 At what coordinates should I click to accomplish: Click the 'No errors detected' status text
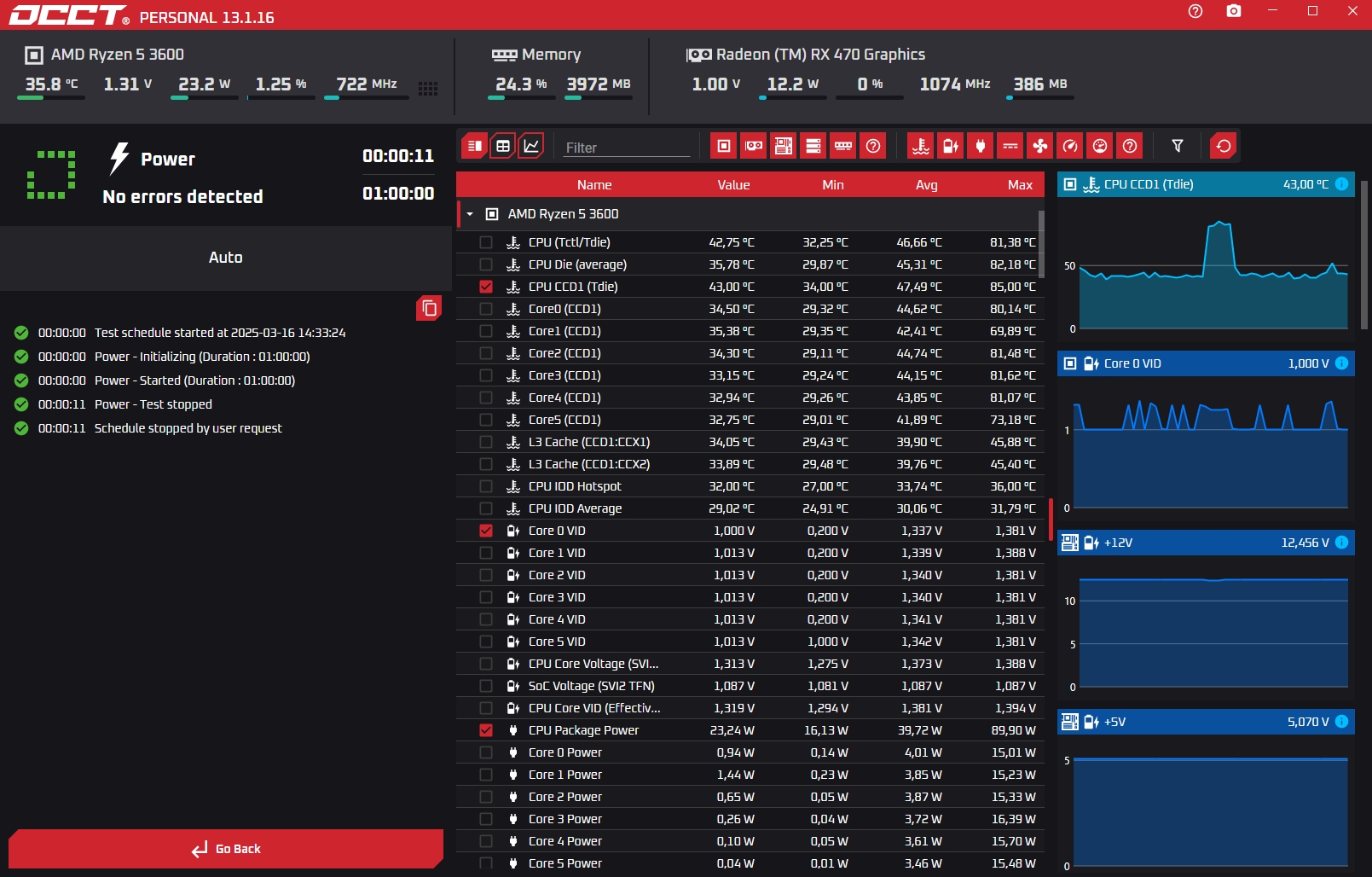coord(182,197)
